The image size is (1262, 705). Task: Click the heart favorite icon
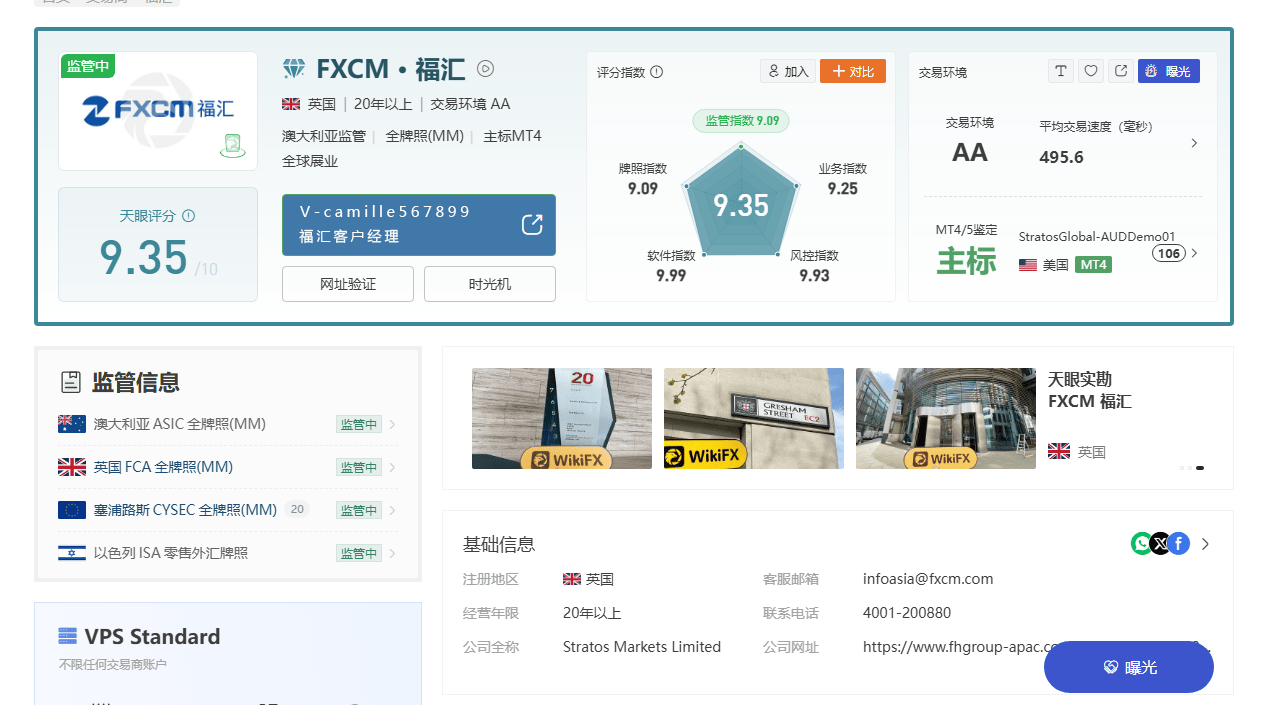(1091, 71)
